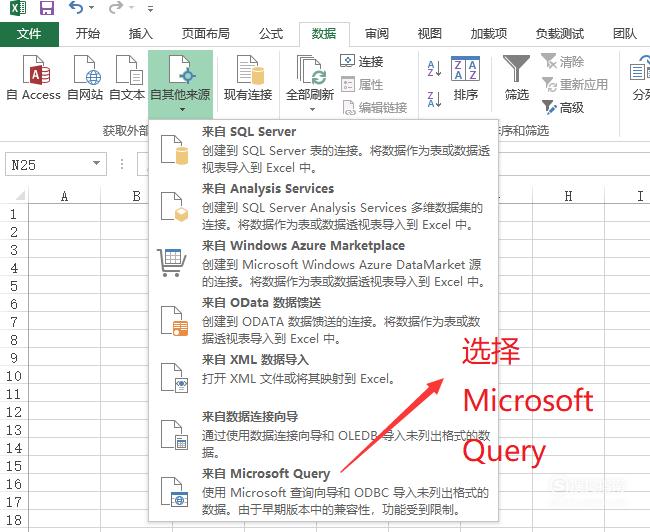
Task: Click the Redo arrow
Action: tap(116, 7)
